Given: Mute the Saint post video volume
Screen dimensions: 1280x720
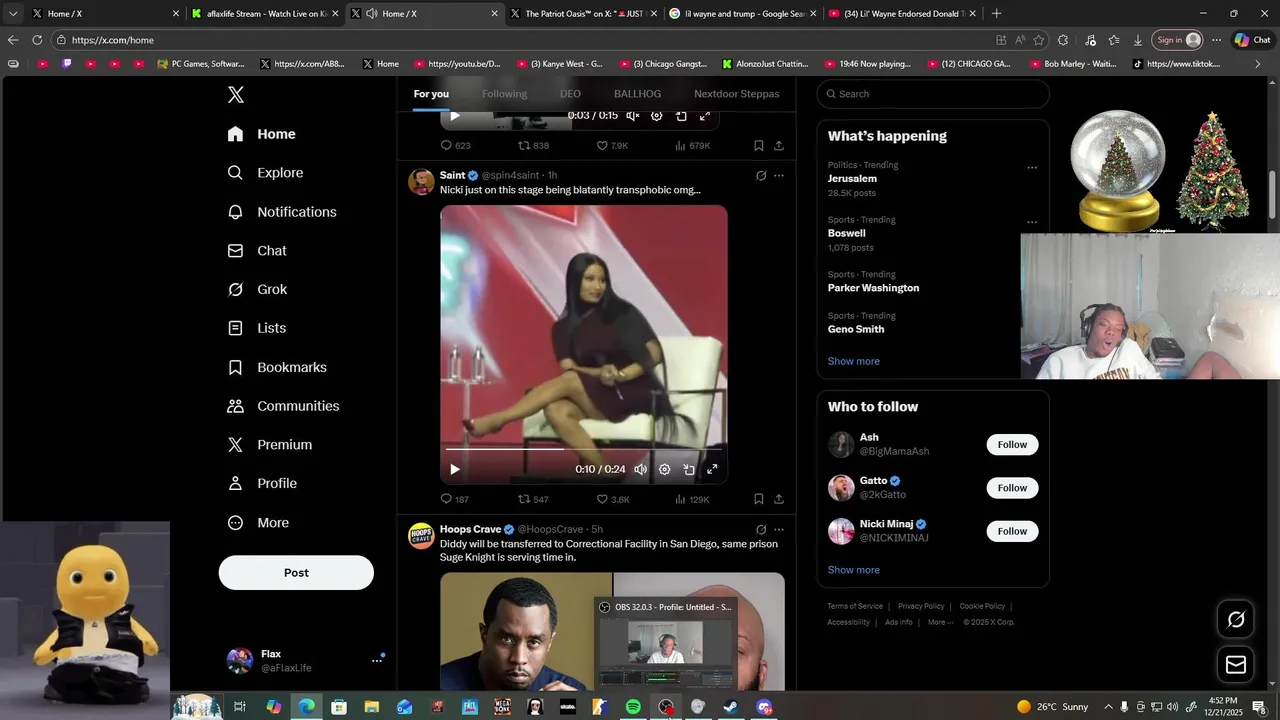Looking at the screenshot, I should (x=640, y=469).
